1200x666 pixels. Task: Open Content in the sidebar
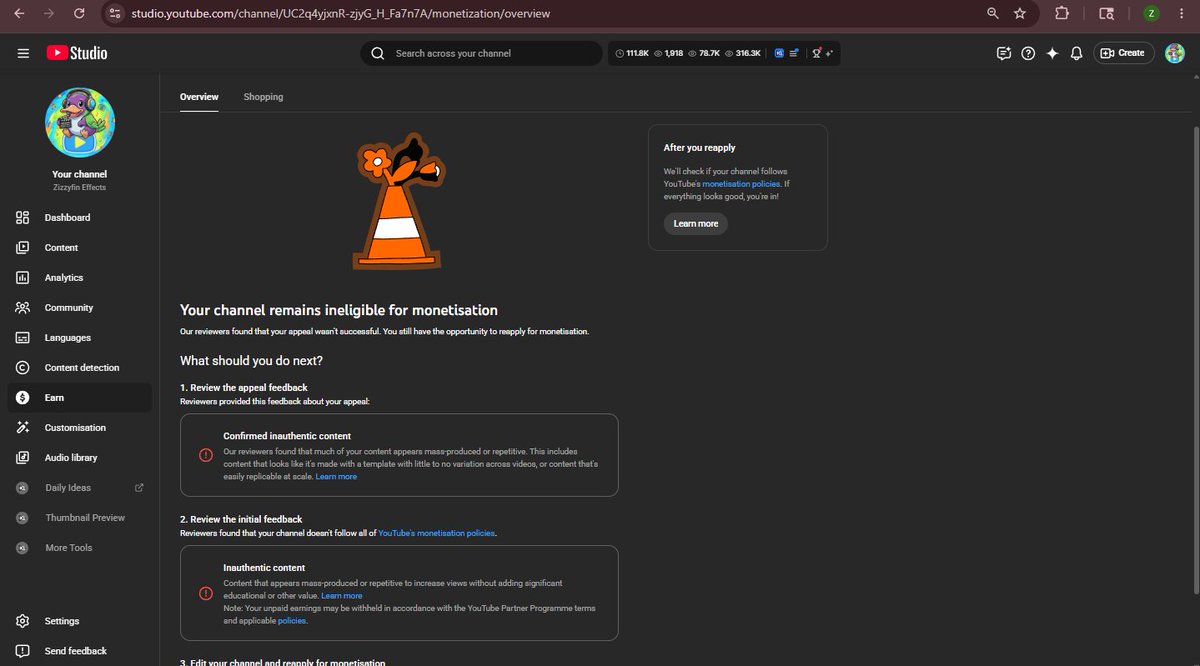pyautogui.click(x=79, y=247)
